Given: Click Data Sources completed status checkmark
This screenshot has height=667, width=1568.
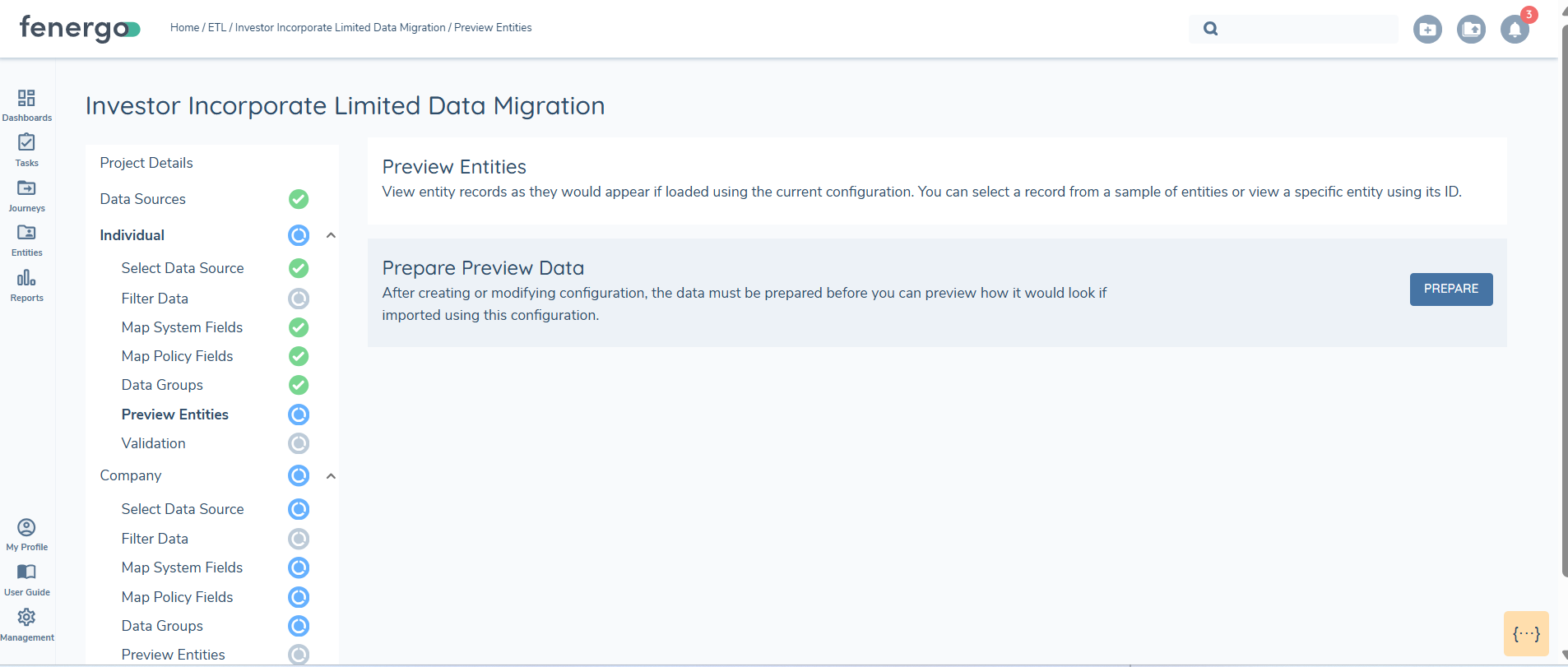Looking at the screenshot, I should click(x=299, y=199).
